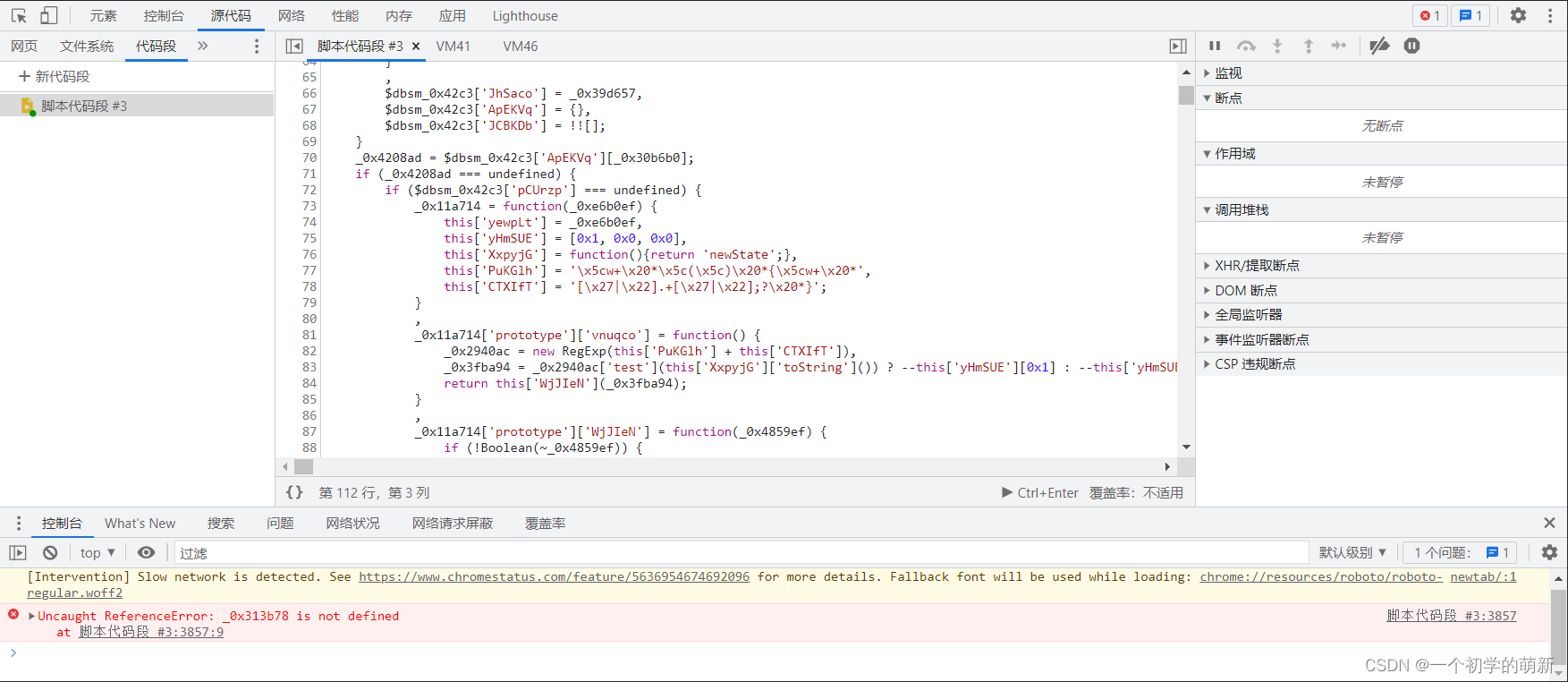Switch to the 元素 panel tab
This screenshot has height=682, width=1568.
tap(103, 15)
